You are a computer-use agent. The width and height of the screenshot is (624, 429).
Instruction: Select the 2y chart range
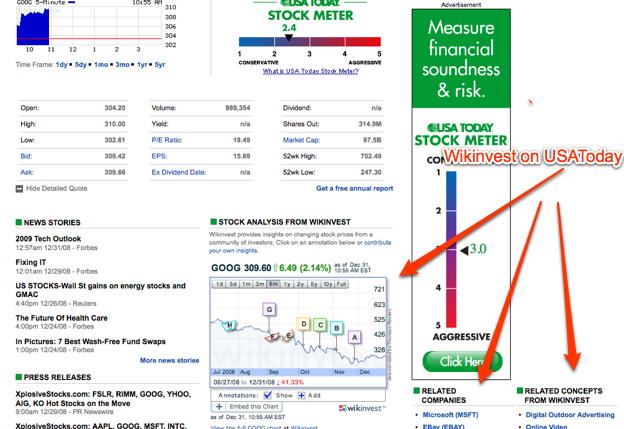pyautogui.click(x=300, y=284)
